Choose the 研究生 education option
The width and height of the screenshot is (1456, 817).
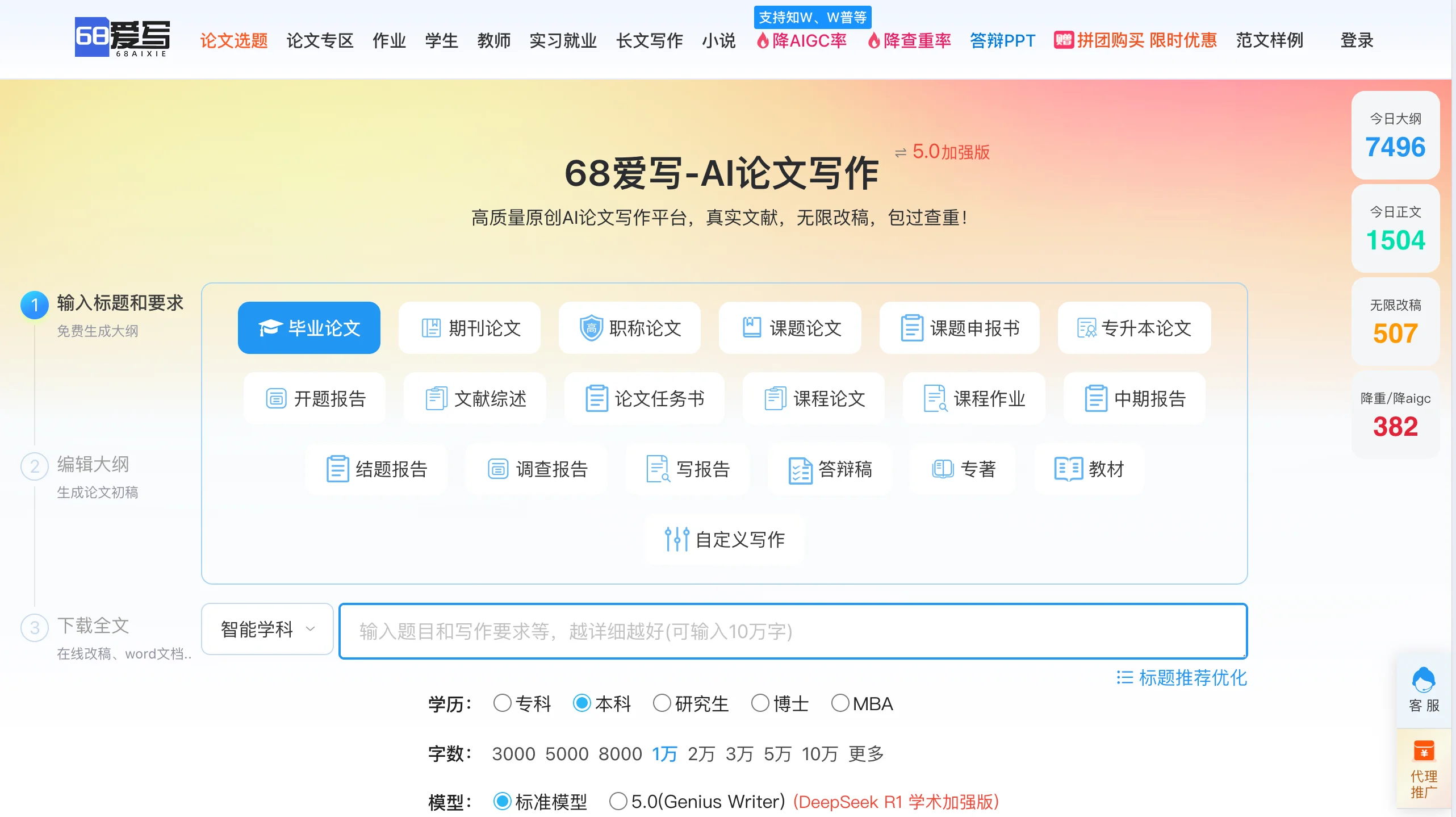[x=662, y=703]
